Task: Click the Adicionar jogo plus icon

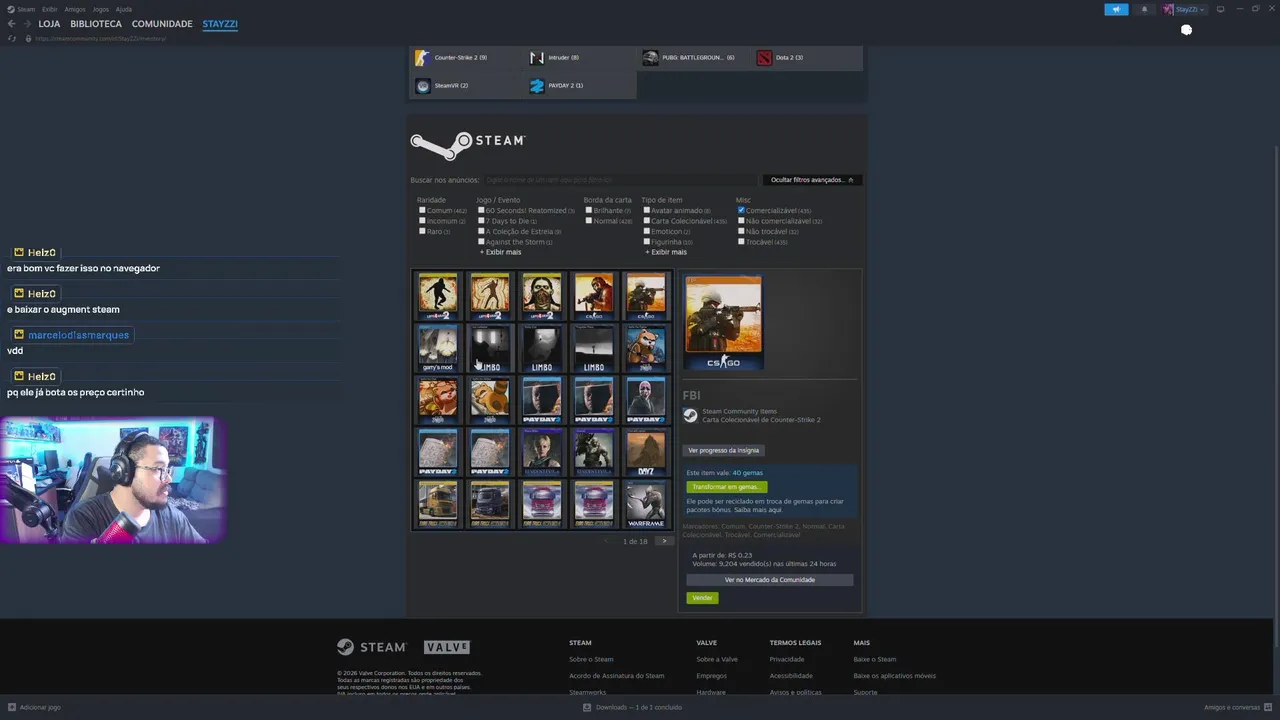Action: [x=12, y=707]
